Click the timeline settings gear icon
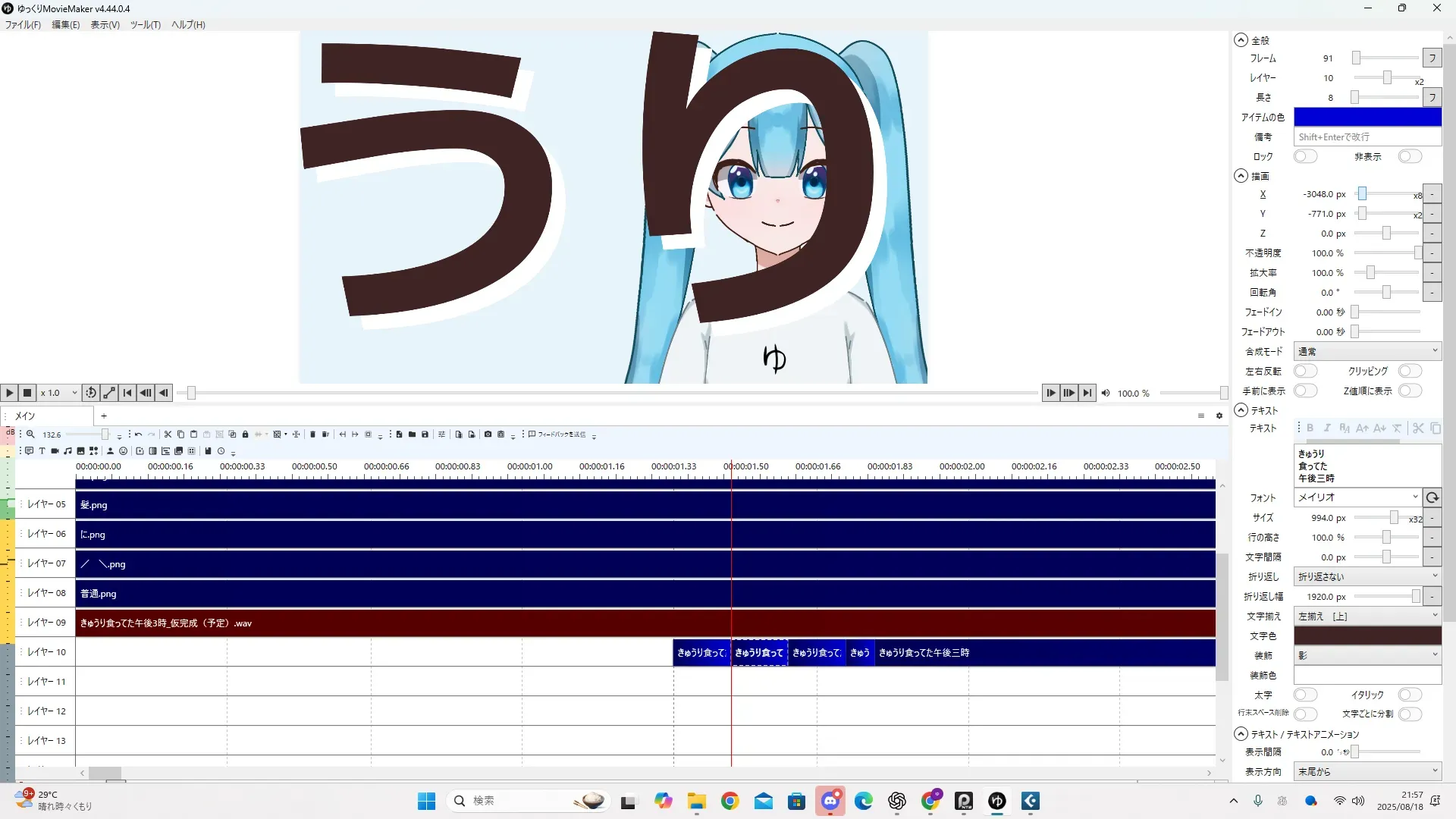Viewport: 1456px width, 819px height. [x=1219, y=416]
